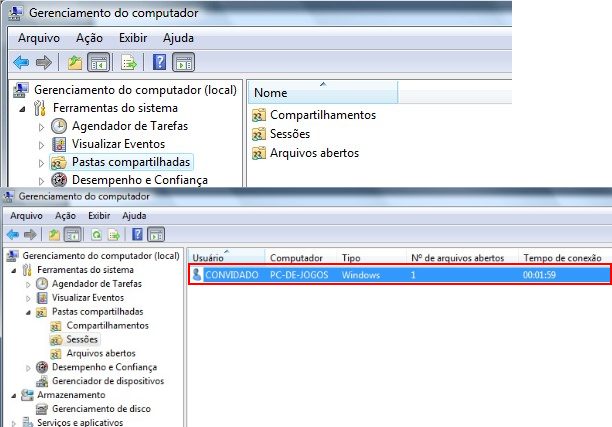The width and height of the screenshot is (612, 427).
Task: Collapse the expanded Pastas compartilhadas node
Action: pos(27,312)
